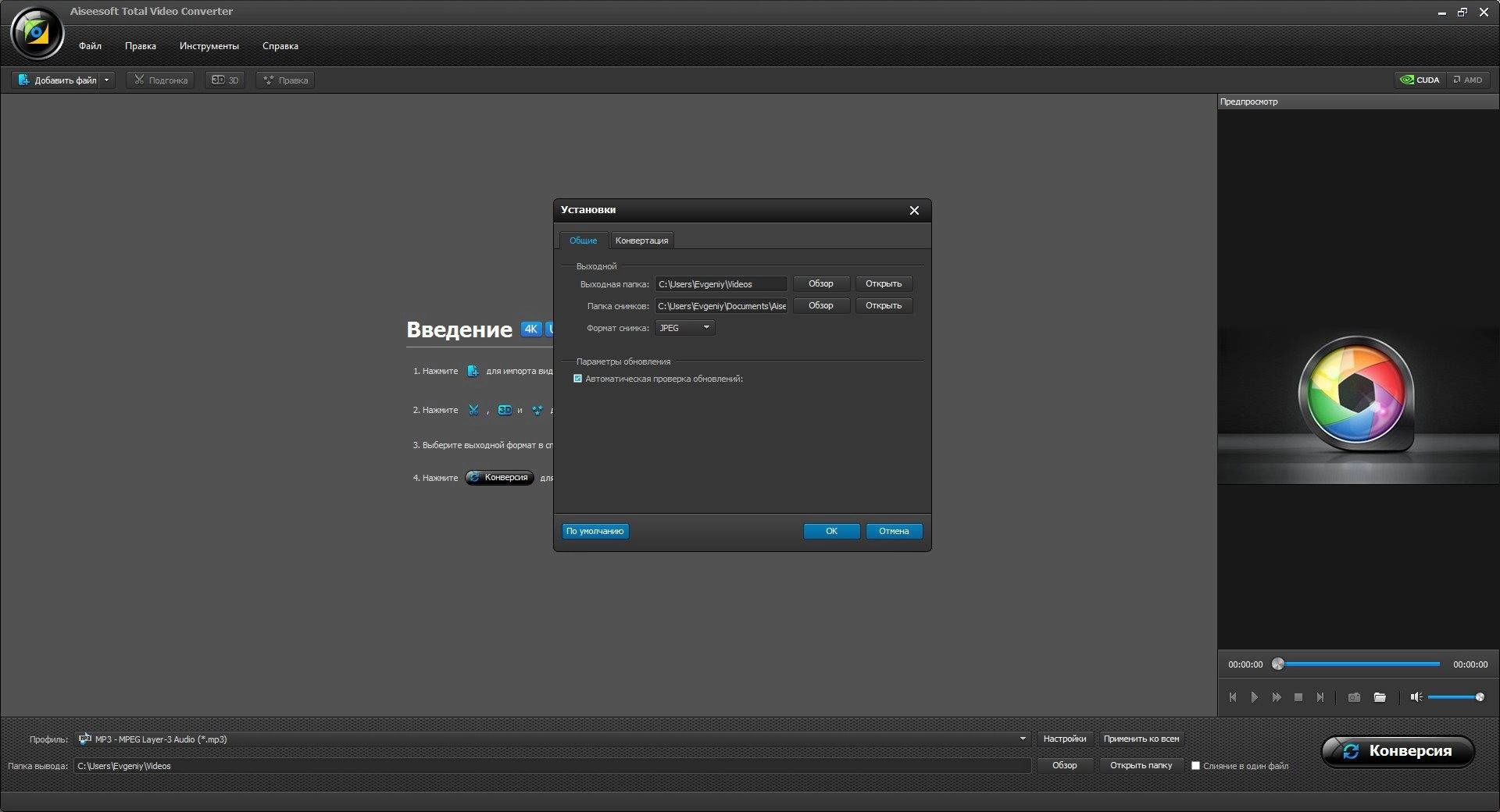The image size is (1500, 812).
Task: Click the next frame playback button
Action: click(x=1320, y=697)
